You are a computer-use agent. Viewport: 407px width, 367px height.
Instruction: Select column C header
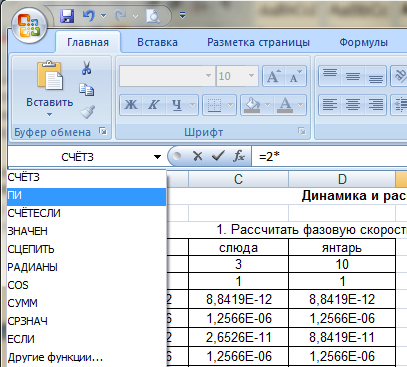point(238,179)
